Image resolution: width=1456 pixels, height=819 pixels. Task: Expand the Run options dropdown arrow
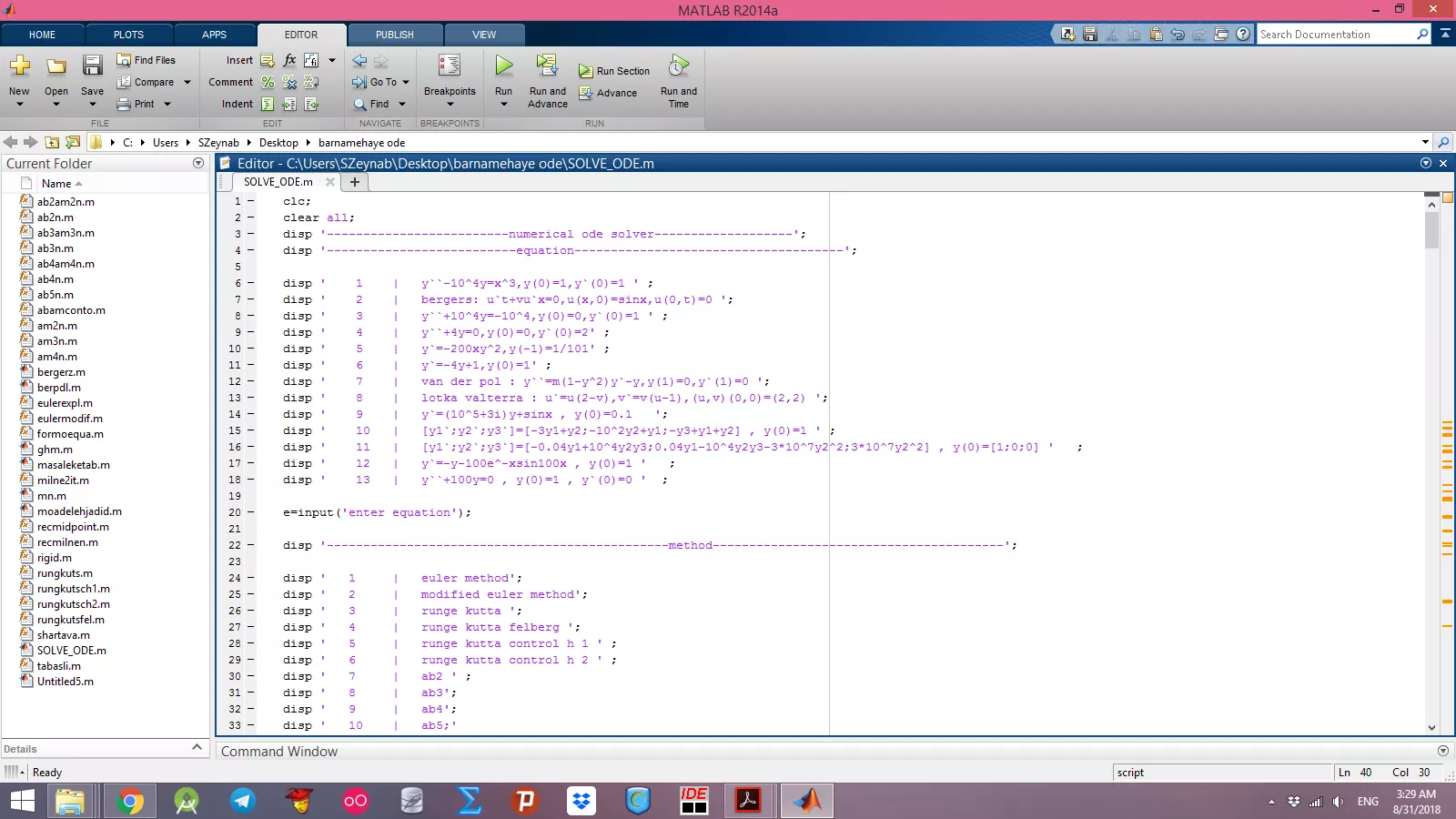504,105
